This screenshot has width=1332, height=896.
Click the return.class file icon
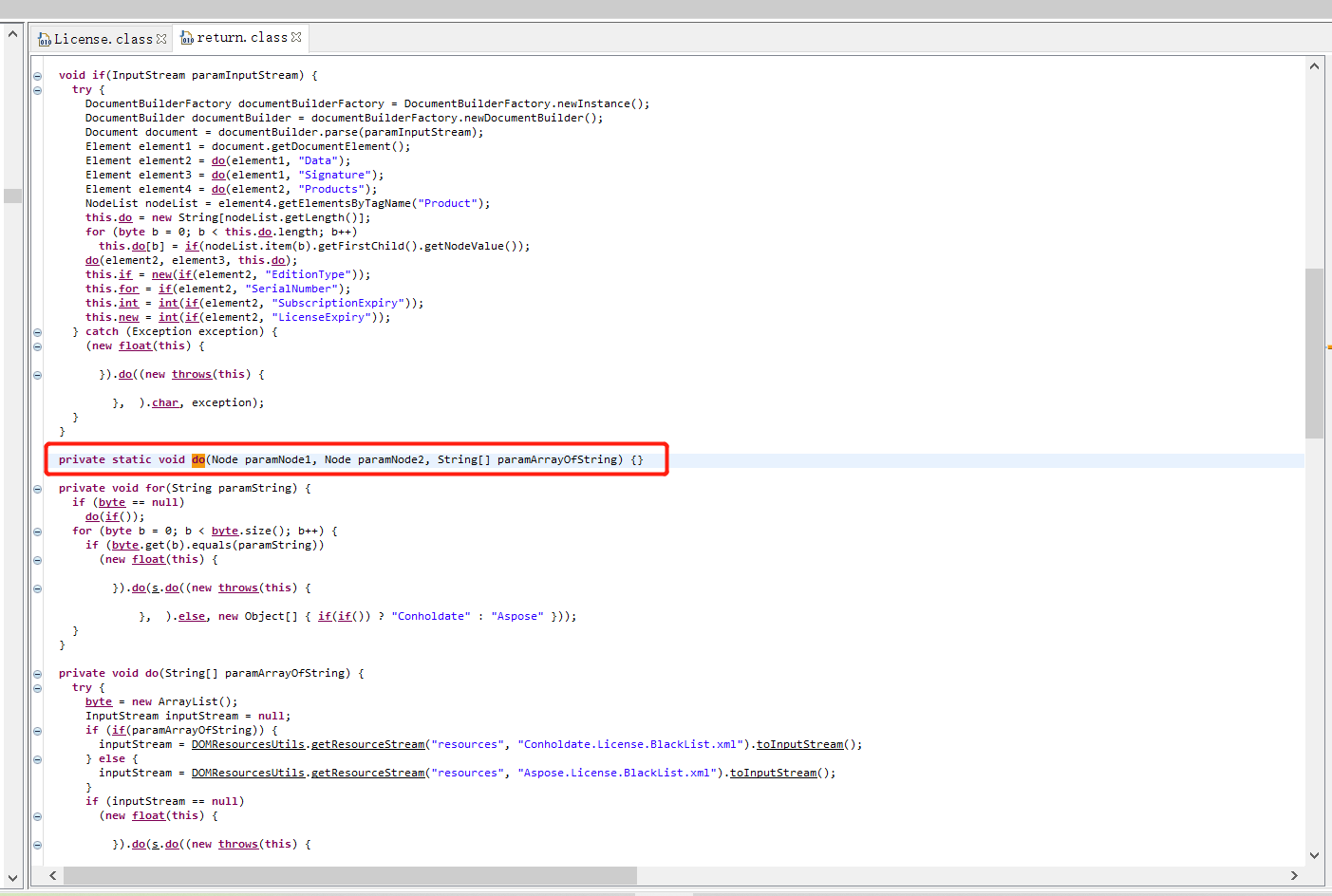tap(187, 38)
